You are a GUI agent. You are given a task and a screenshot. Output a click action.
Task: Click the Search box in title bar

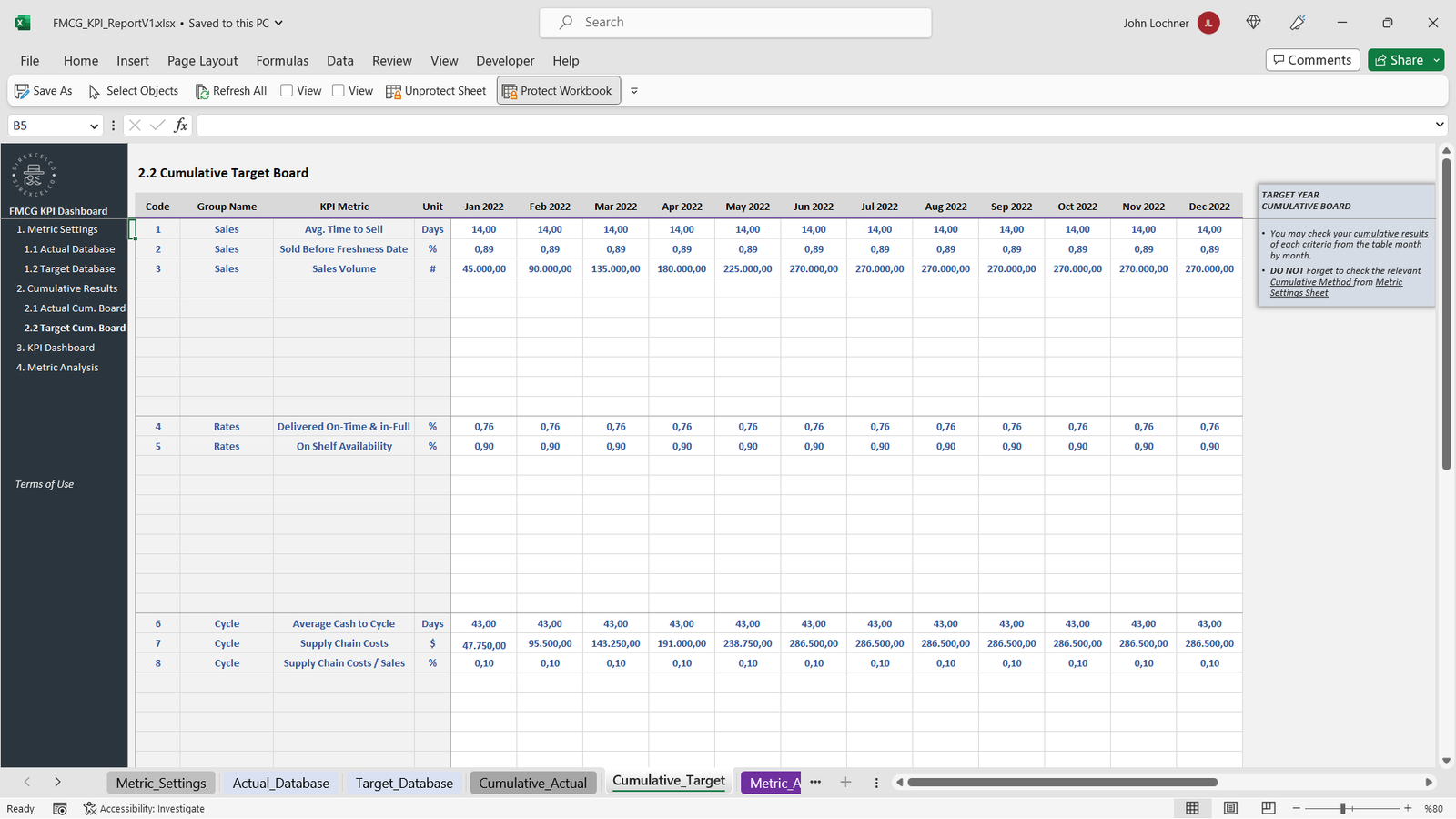point(735,23)
